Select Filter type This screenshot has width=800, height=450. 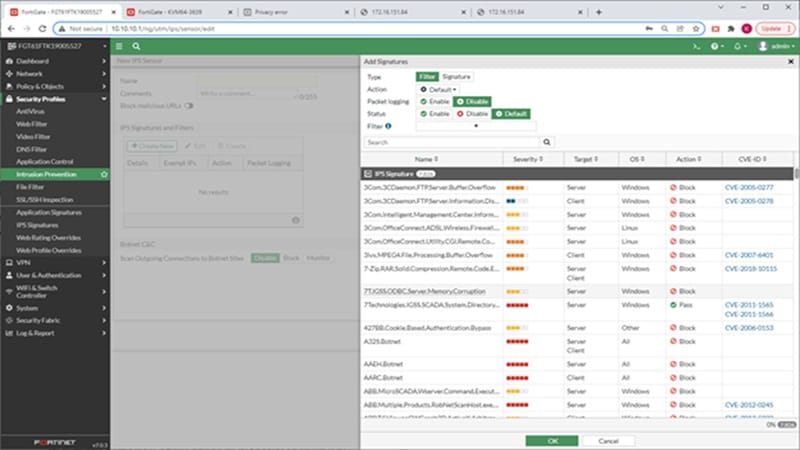pos(427,77)
